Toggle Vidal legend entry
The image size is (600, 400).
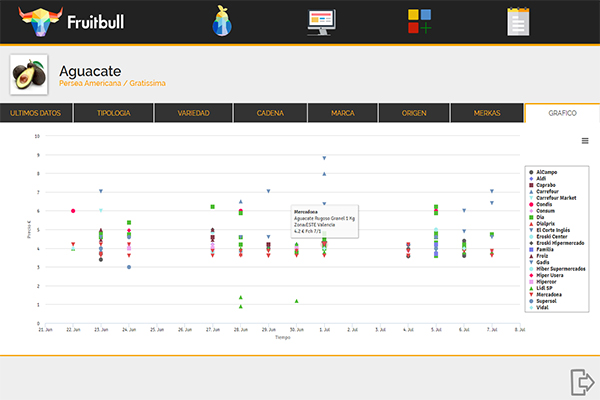[539, 307]
